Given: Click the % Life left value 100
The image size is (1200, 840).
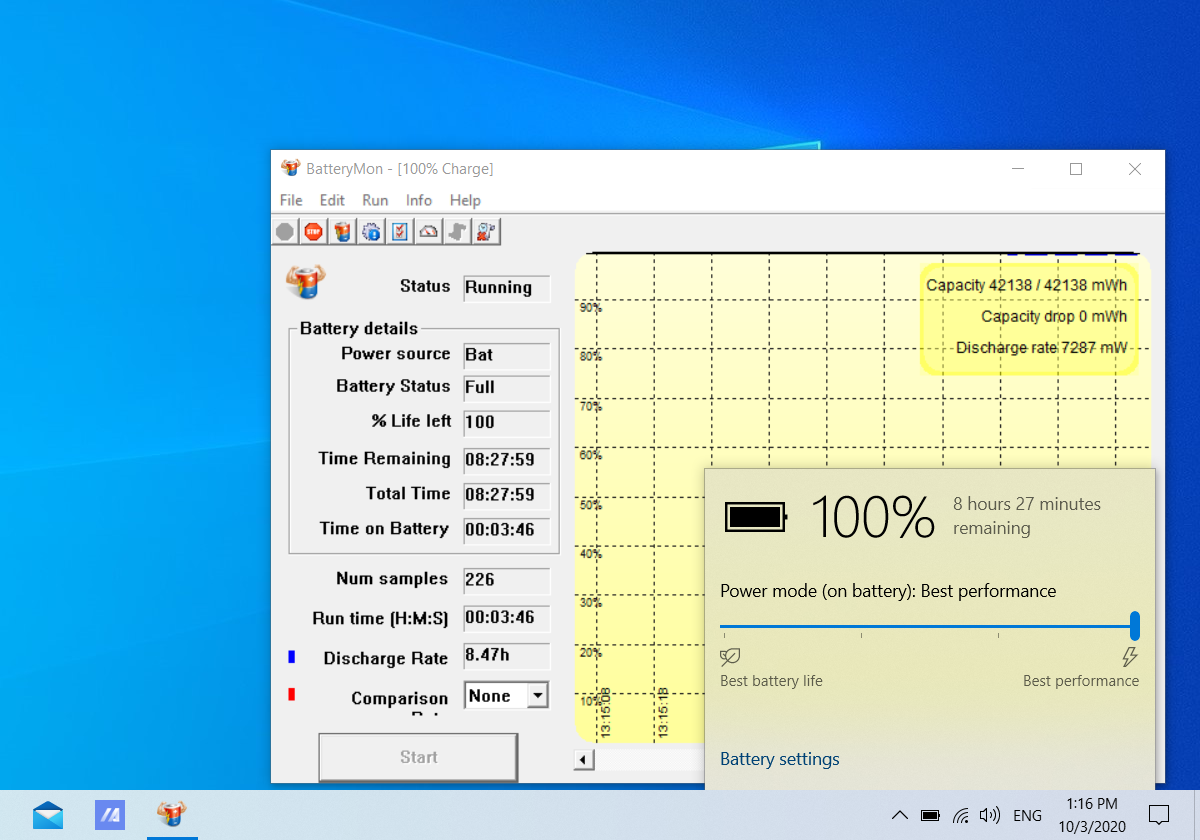Looking at the screenshot, I should 507,423.
